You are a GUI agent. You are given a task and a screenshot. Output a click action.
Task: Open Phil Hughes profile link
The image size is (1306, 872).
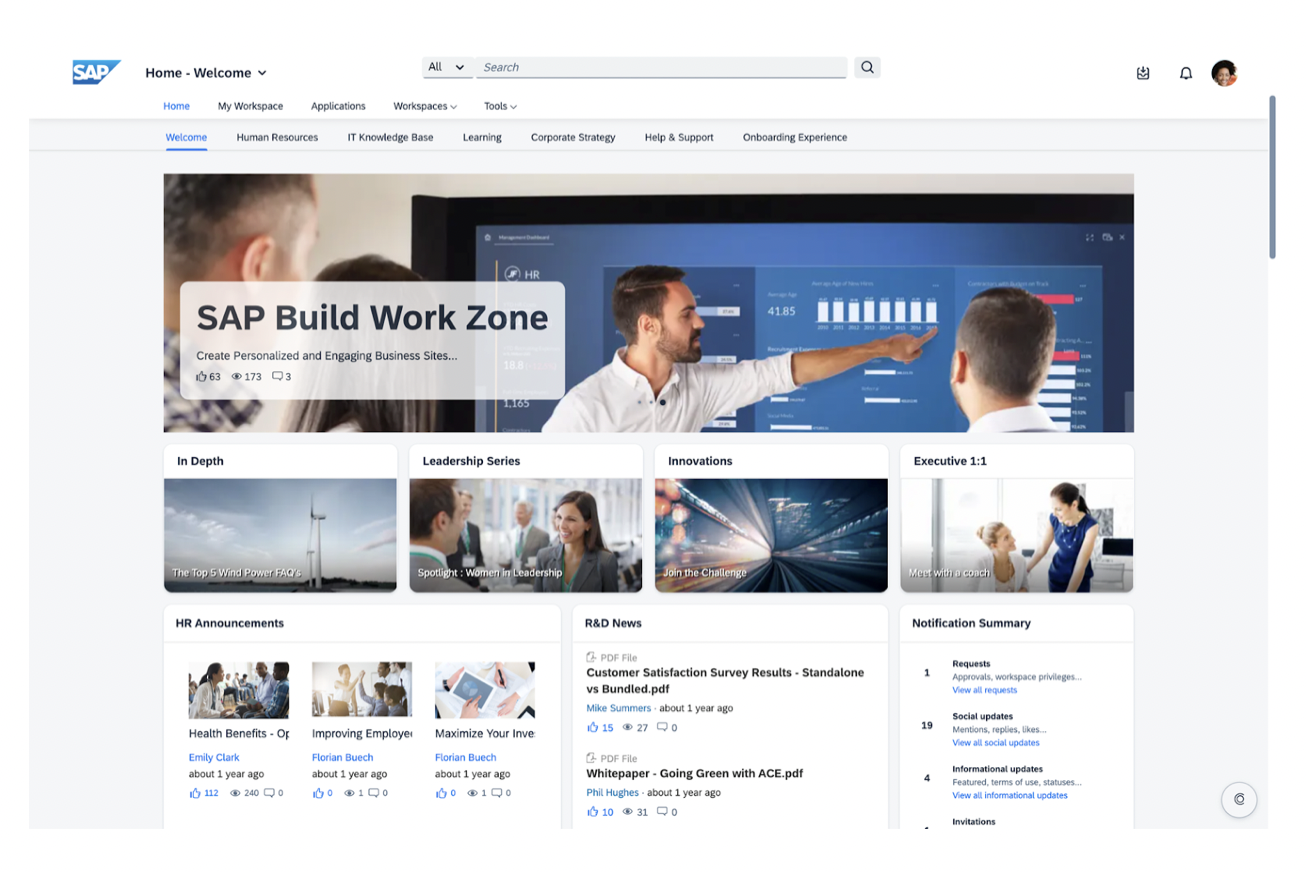(x=612, y=792)
